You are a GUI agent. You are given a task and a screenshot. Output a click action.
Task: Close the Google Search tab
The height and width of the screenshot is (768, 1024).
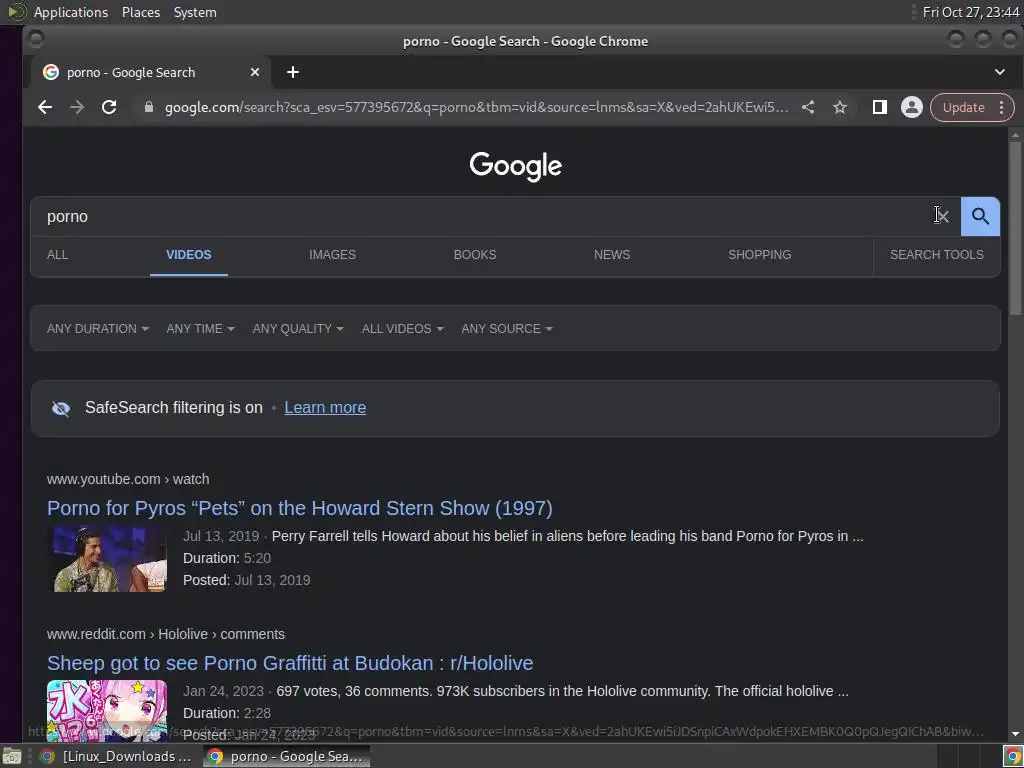tap(255, 72)
